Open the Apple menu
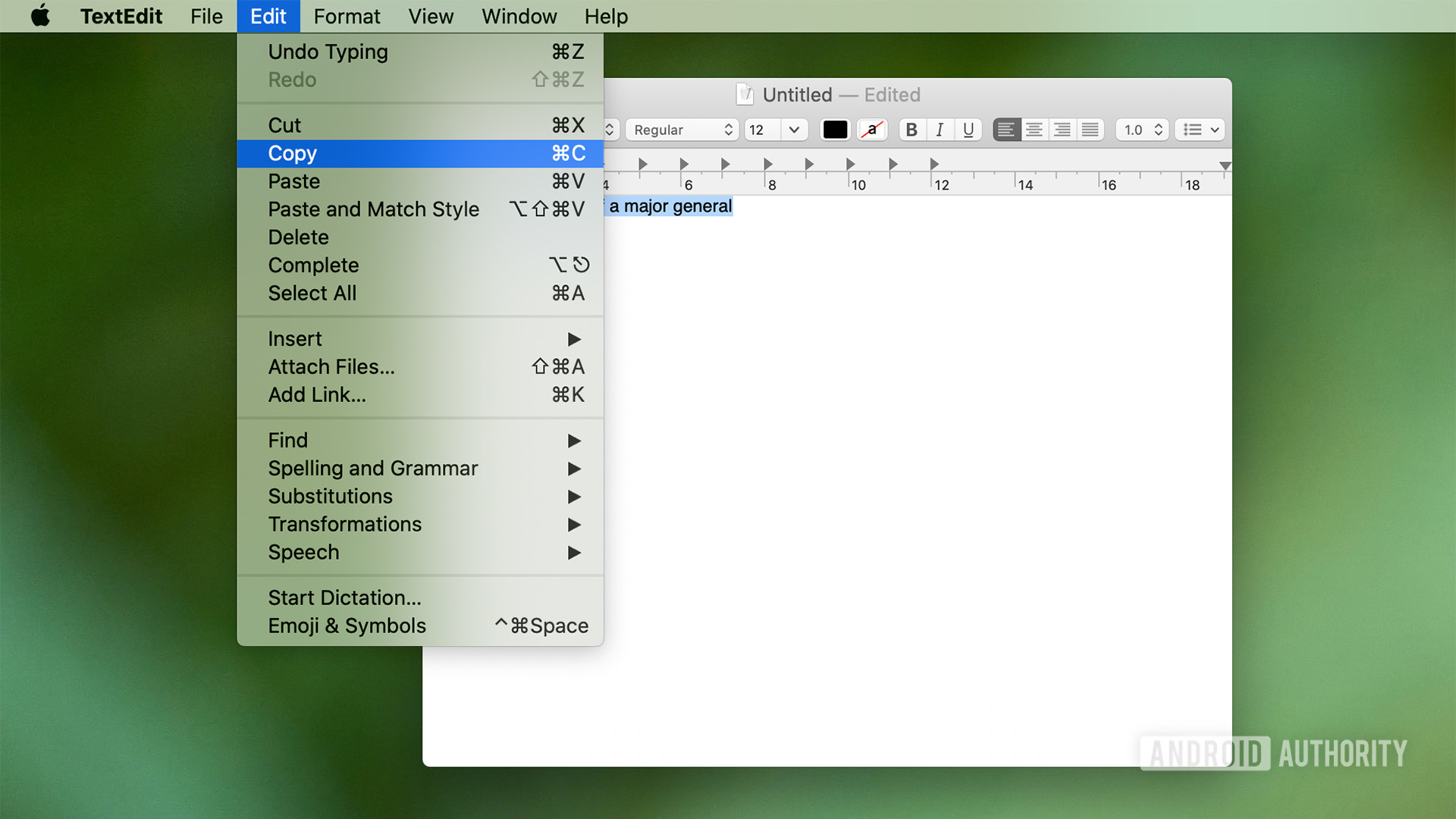This screenshot has height=819, width=1456. click(41, 16)
